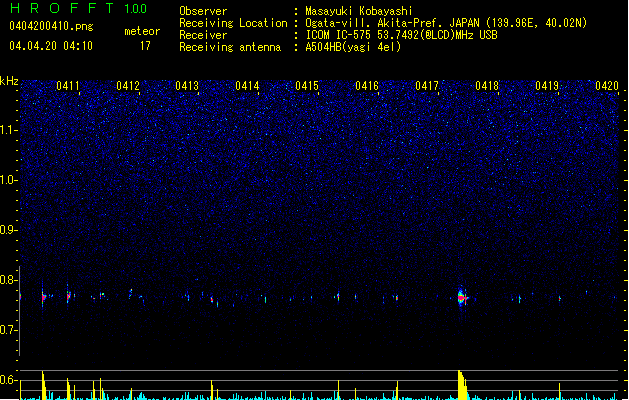Click the red meteor echo just after 0410
Image resolution: width=629 pixels, height=400 pixels.
[43, 297]
